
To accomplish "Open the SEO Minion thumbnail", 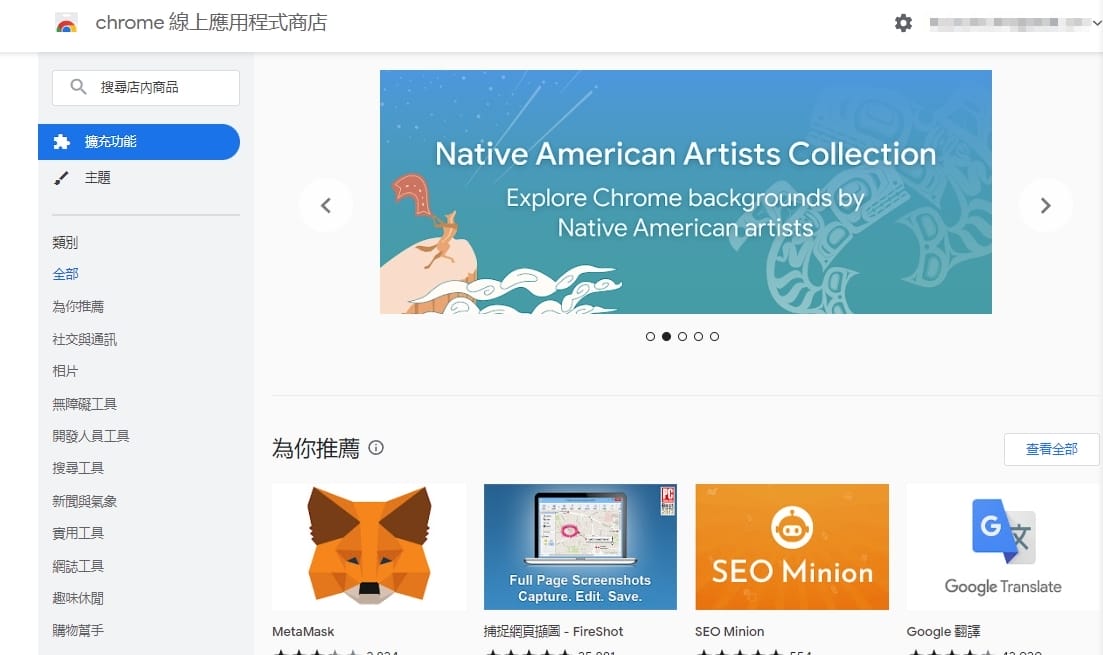I will tap(792, 547).
